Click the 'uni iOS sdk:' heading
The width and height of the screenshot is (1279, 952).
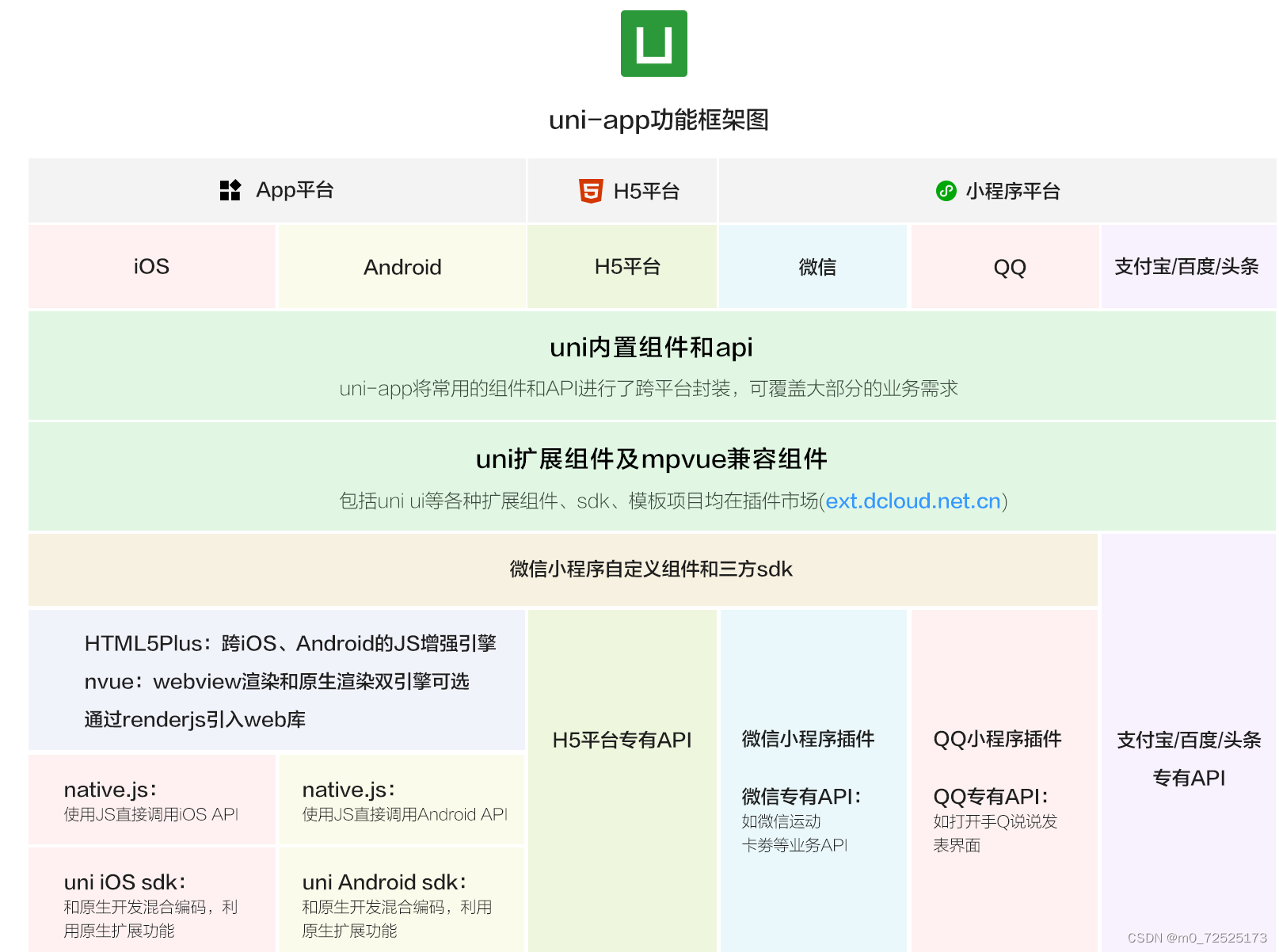pos(125,882)
